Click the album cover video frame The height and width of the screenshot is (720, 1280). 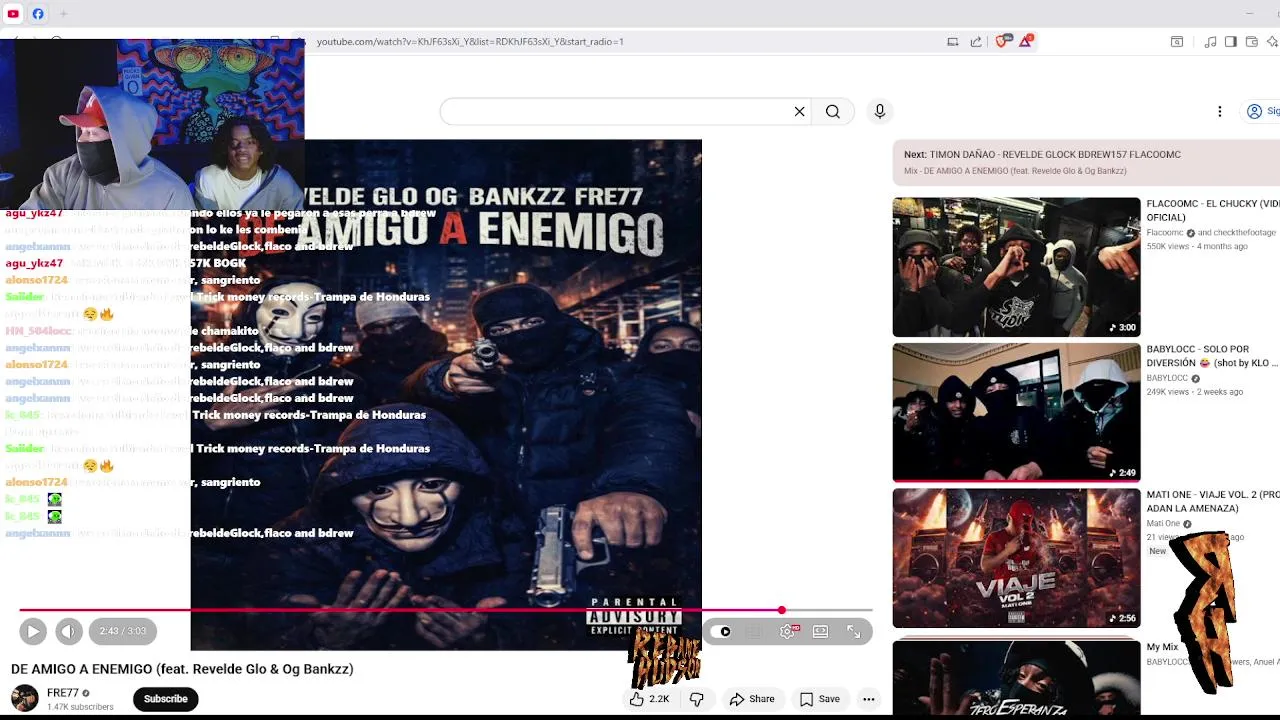click(x=446, y=395)
